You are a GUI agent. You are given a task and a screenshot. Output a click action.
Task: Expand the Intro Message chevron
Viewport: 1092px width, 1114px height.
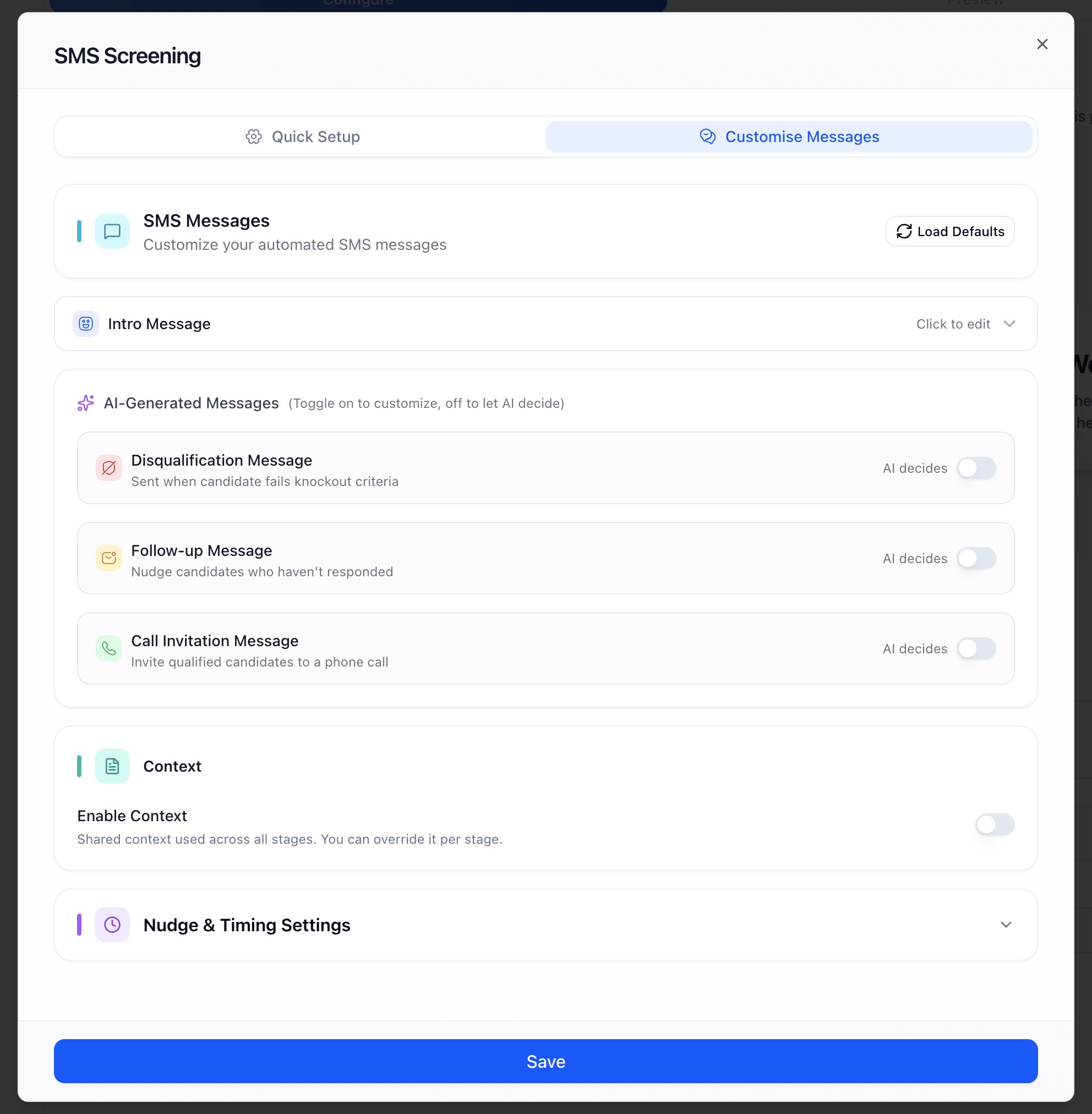tap(1009, 324)
